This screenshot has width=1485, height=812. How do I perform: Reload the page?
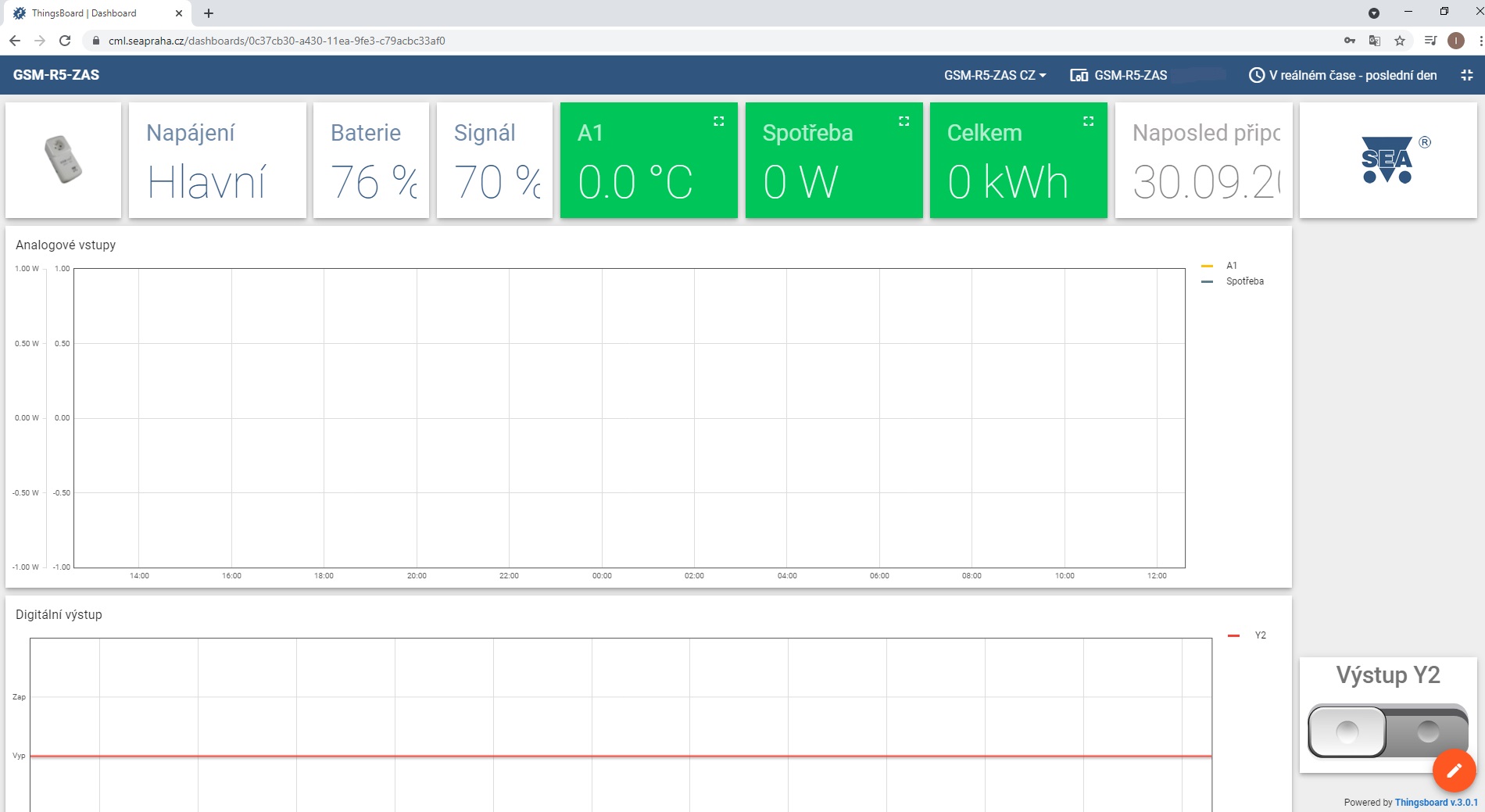pyautogui.click(x=65, y=41)
